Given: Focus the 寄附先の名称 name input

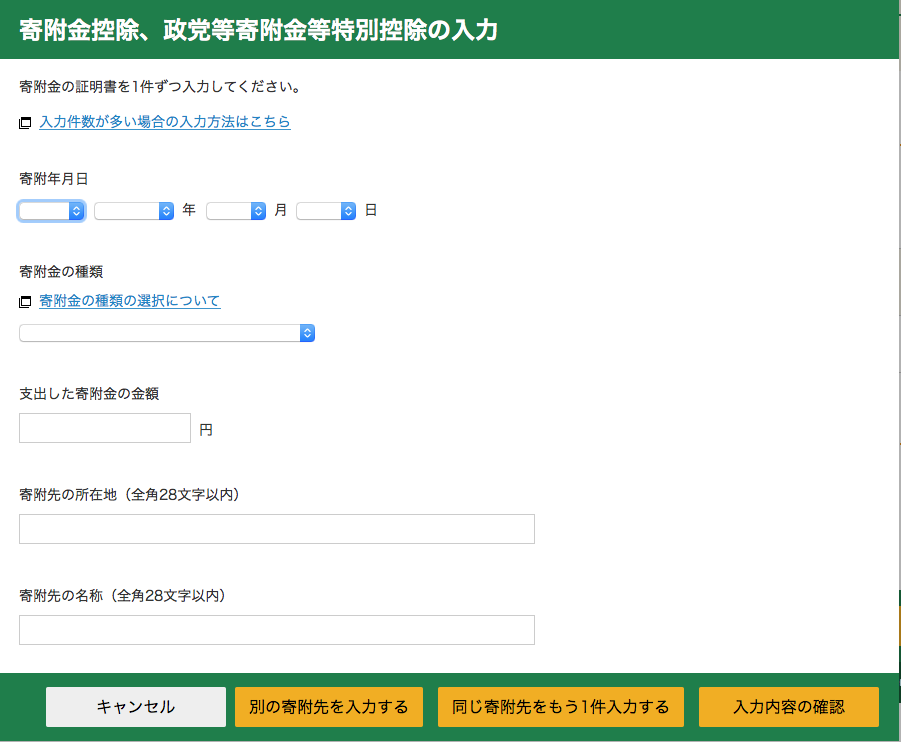Looking at the screenshot, I should (x=277, y=630).
